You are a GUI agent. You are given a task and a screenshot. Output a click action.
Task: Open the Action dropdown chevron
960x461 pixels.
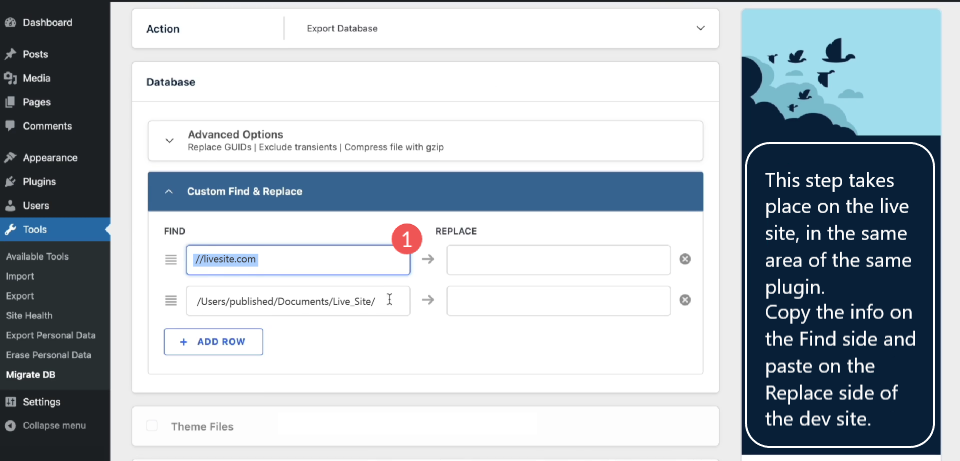pyautogui.click(x=700, y=28)
